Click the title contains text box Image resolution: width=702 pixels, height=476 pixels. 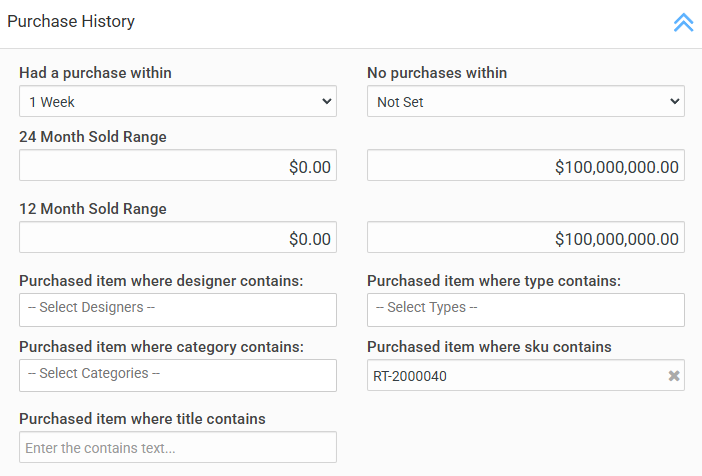(x=178, y=447)
